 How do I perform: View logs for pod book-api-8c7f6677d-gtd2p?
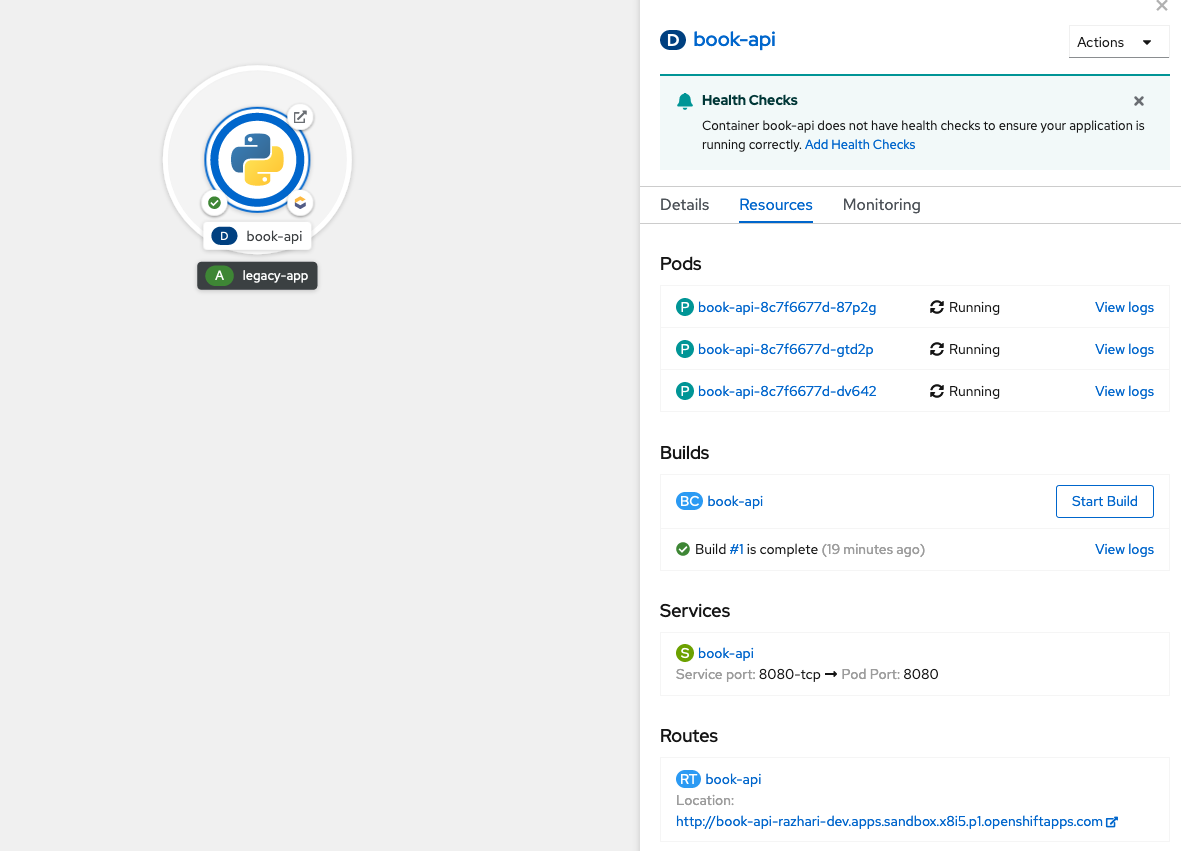(1124, 350)
